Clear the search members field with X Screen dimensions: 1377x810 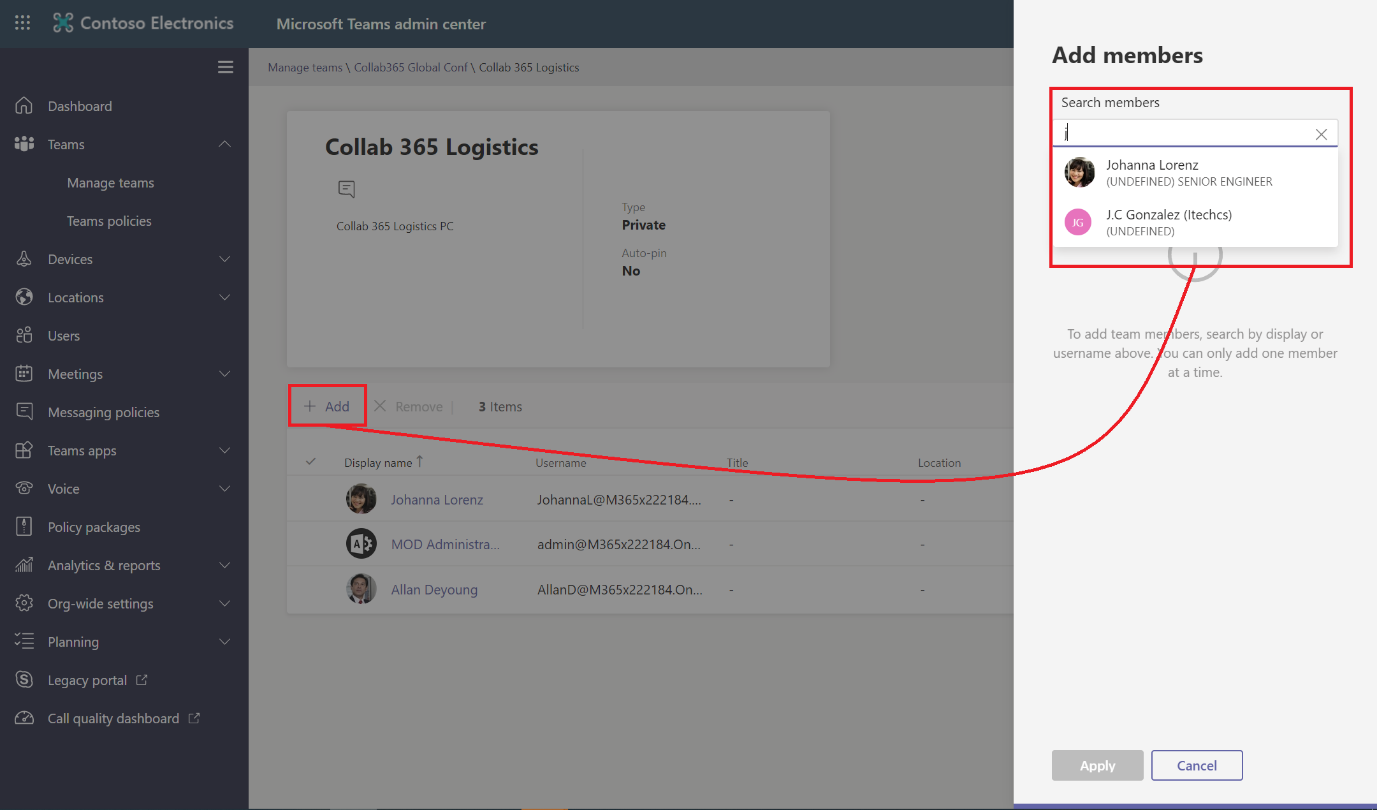[1321, 134]
